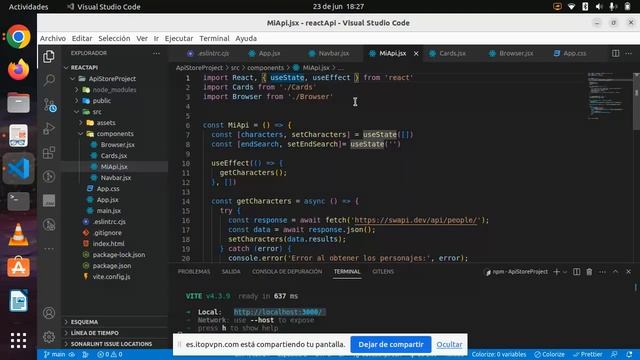
Task: Open Actividades overview in top bar
Action: click(28, 7)
